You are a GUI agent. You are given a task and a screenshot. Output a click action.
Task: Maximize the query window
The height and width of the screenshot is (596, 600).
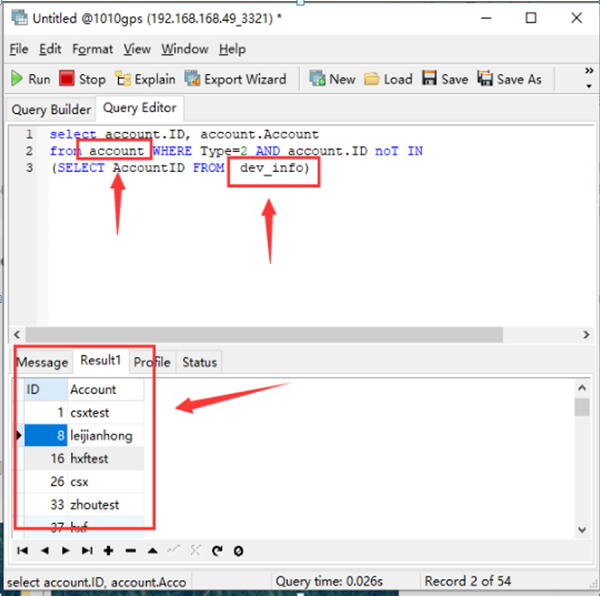(x=531, y=18)
